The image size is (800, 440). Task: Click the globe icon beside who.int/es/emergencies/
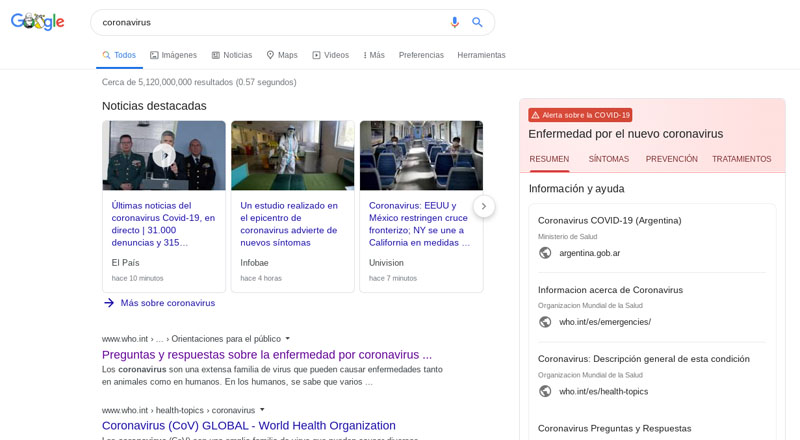(x=545, y=322)
